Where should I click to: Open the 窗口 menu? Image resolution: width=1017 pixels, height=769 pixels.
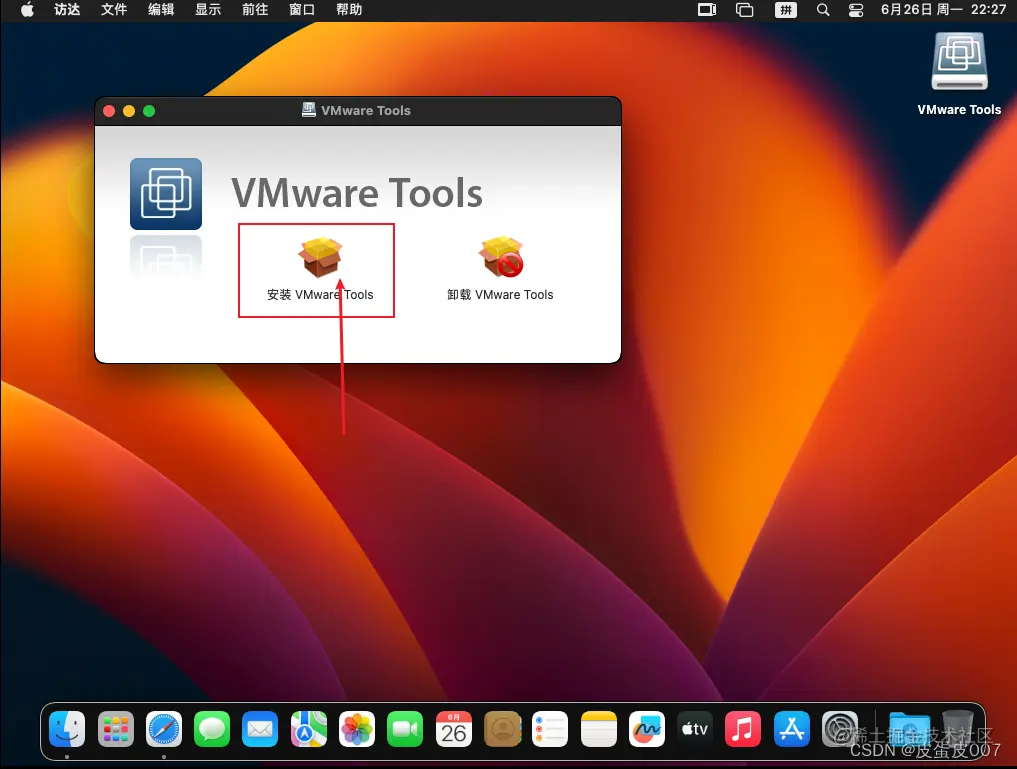pyautogui.click(x=302, y=9)
